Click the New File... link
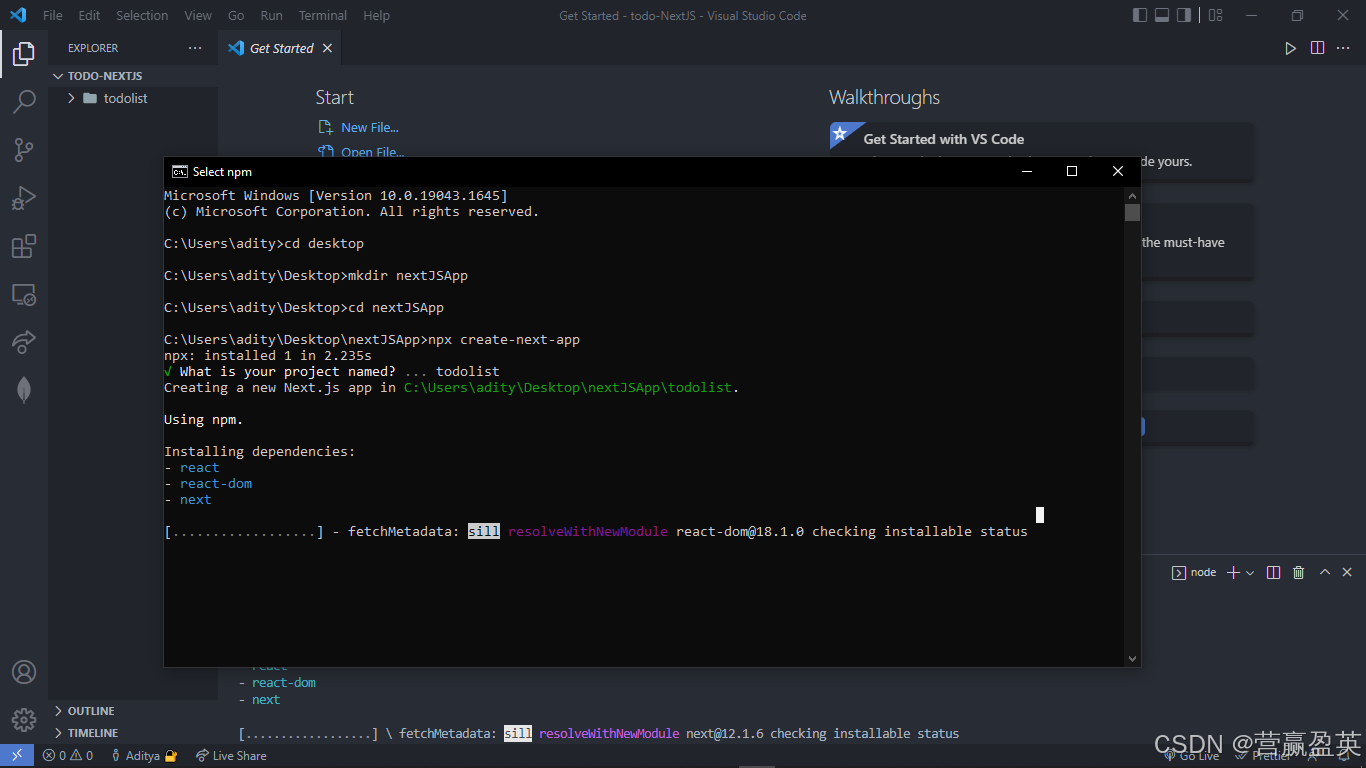The width and height of the screenshot is (1366, 768). (x=369, y=127)
